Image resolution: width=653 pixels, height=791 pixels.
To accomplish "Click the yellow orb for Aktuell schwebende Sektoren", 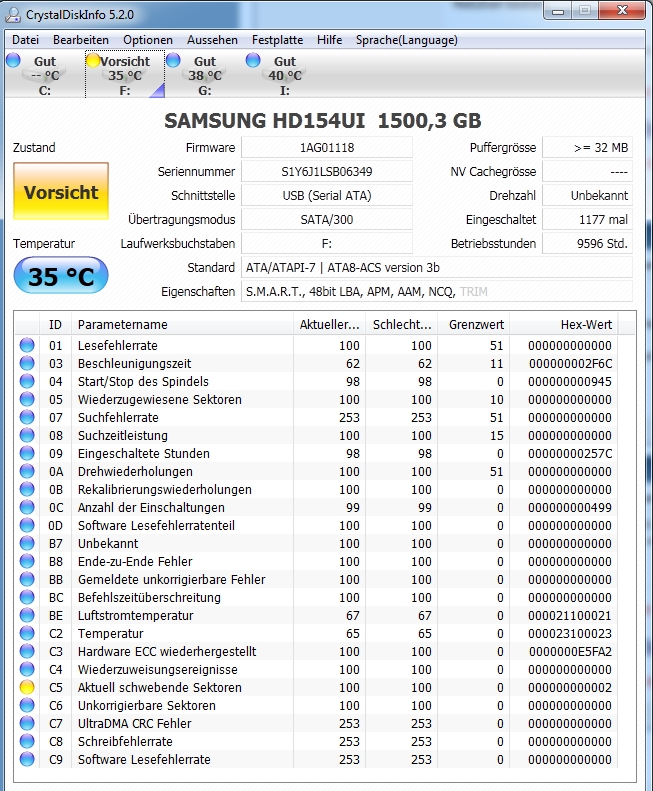I will click(27, 687).
